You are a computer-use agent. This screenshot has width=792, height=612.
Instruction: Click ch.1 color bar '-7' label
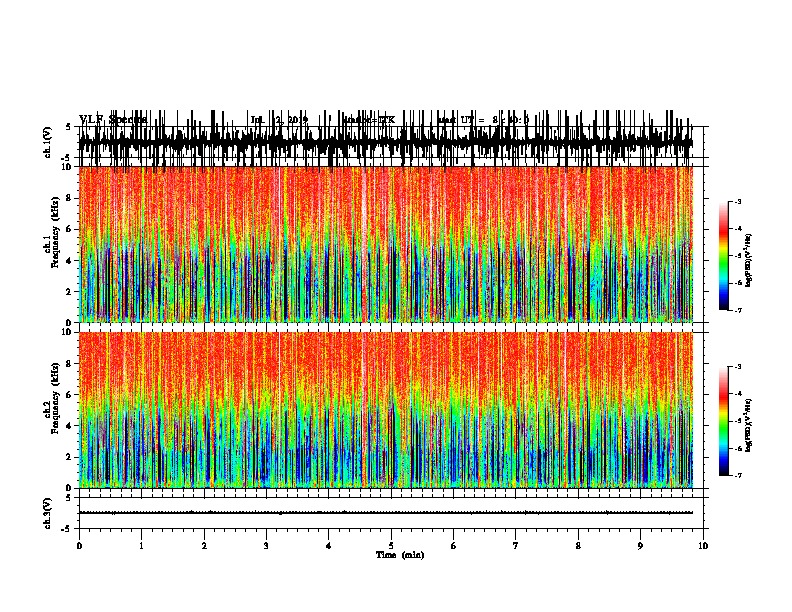tap(738, 310)
